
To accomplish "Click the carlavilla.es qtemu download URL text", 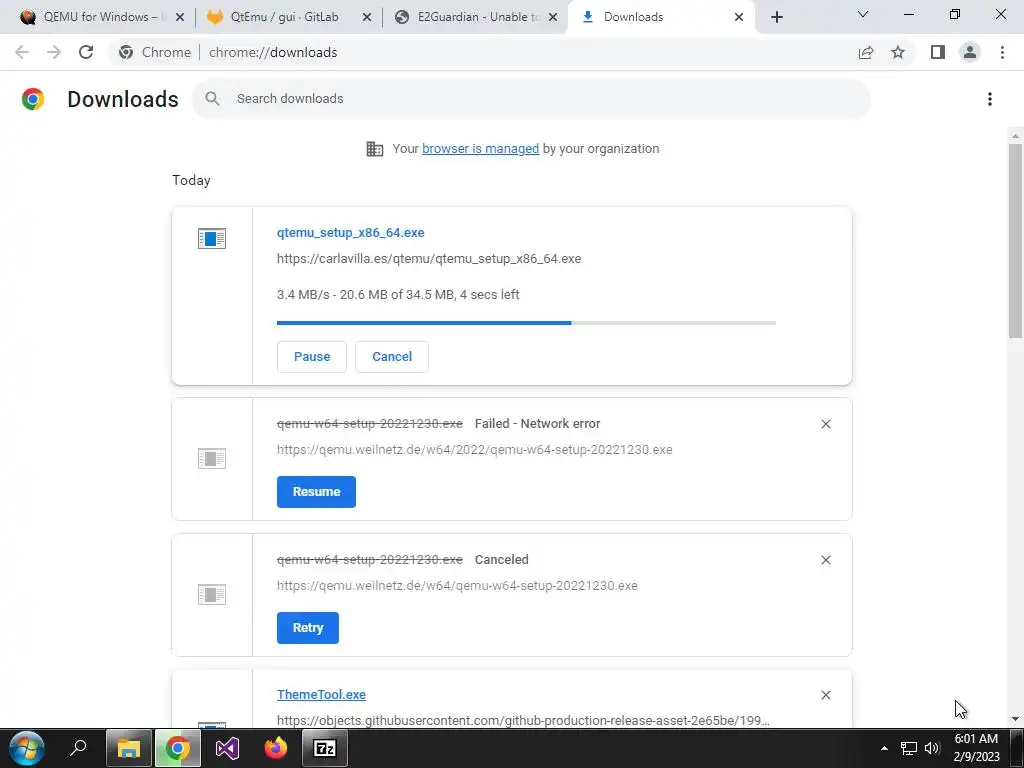I will pos(429,259).
